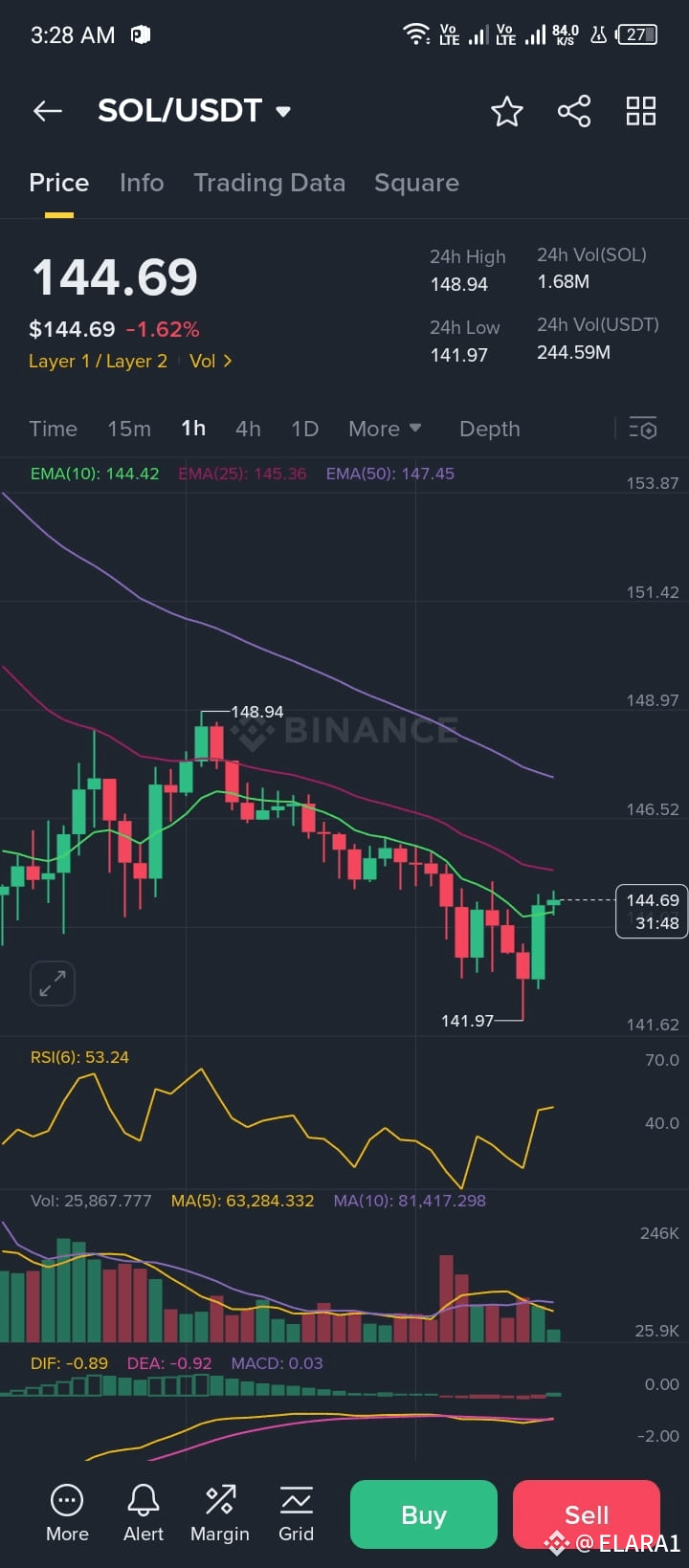This screenshot has width=689, height=1568.
Task: Add SOL/USDT to favorites star
Action: pyautogui.click(x=507, y=111)
